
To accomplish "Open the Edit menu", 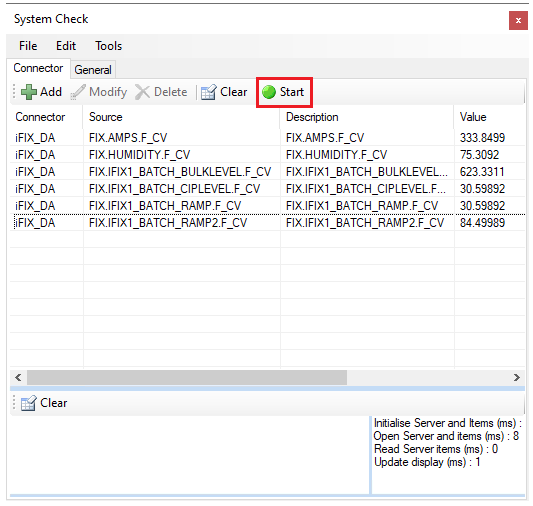I will point(66,46).
